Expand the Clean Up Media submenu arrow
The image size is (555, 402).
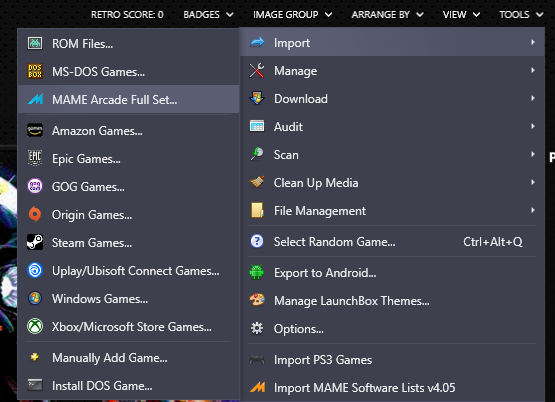tap(533, 182)
